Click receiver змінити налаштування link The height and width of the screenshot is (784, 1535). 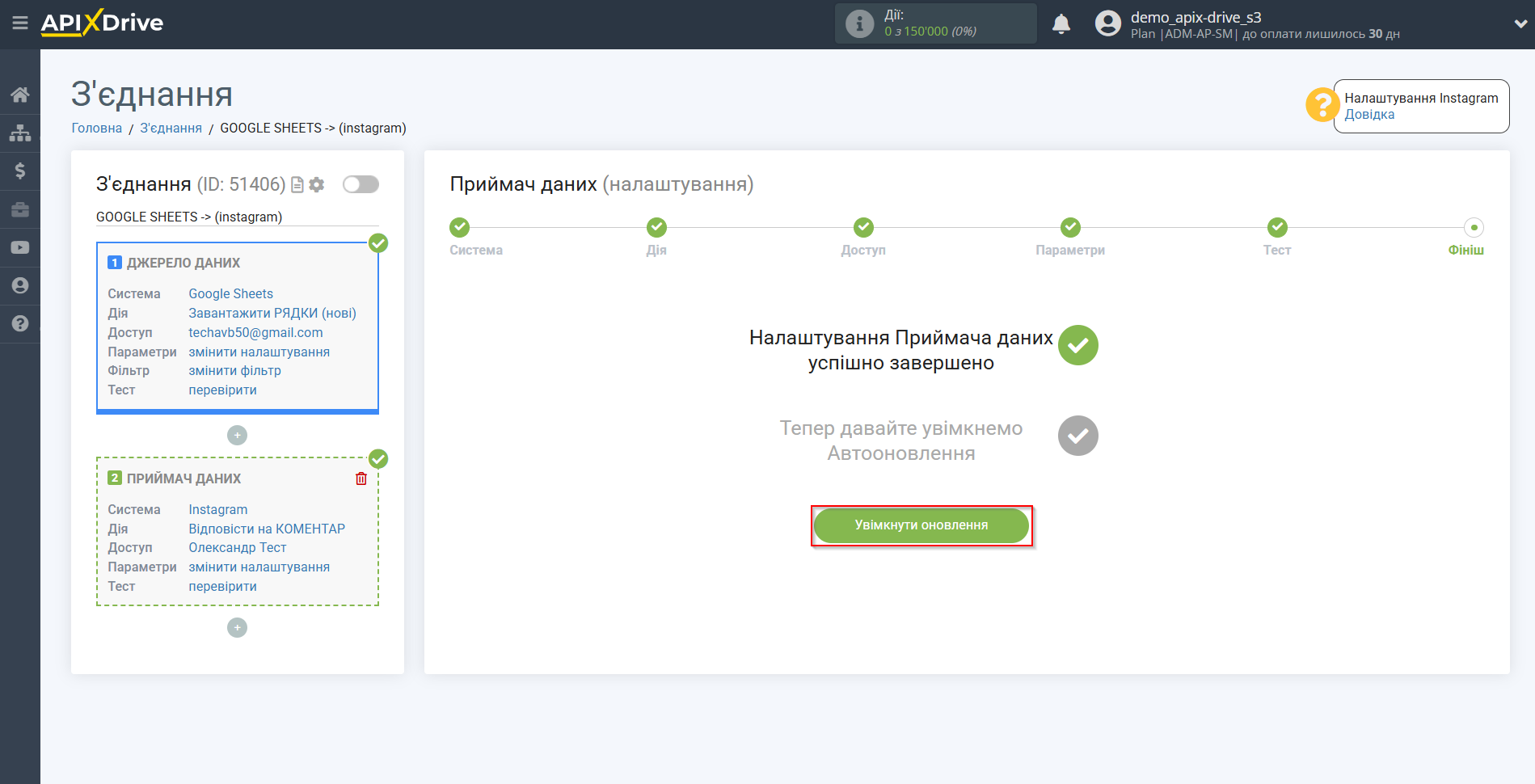pyautogui.click(x=259, y=567)
